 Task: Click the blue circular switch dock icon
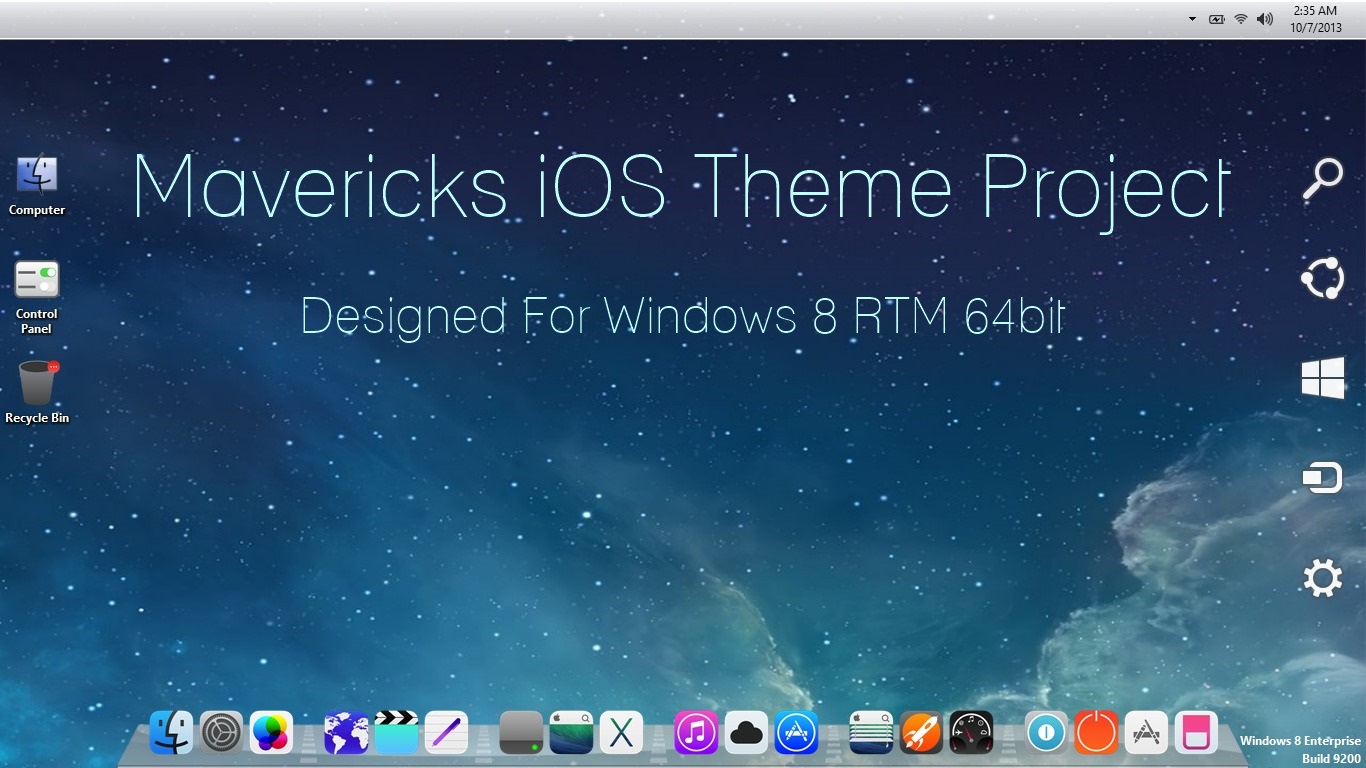click(x=1046, y=733)
